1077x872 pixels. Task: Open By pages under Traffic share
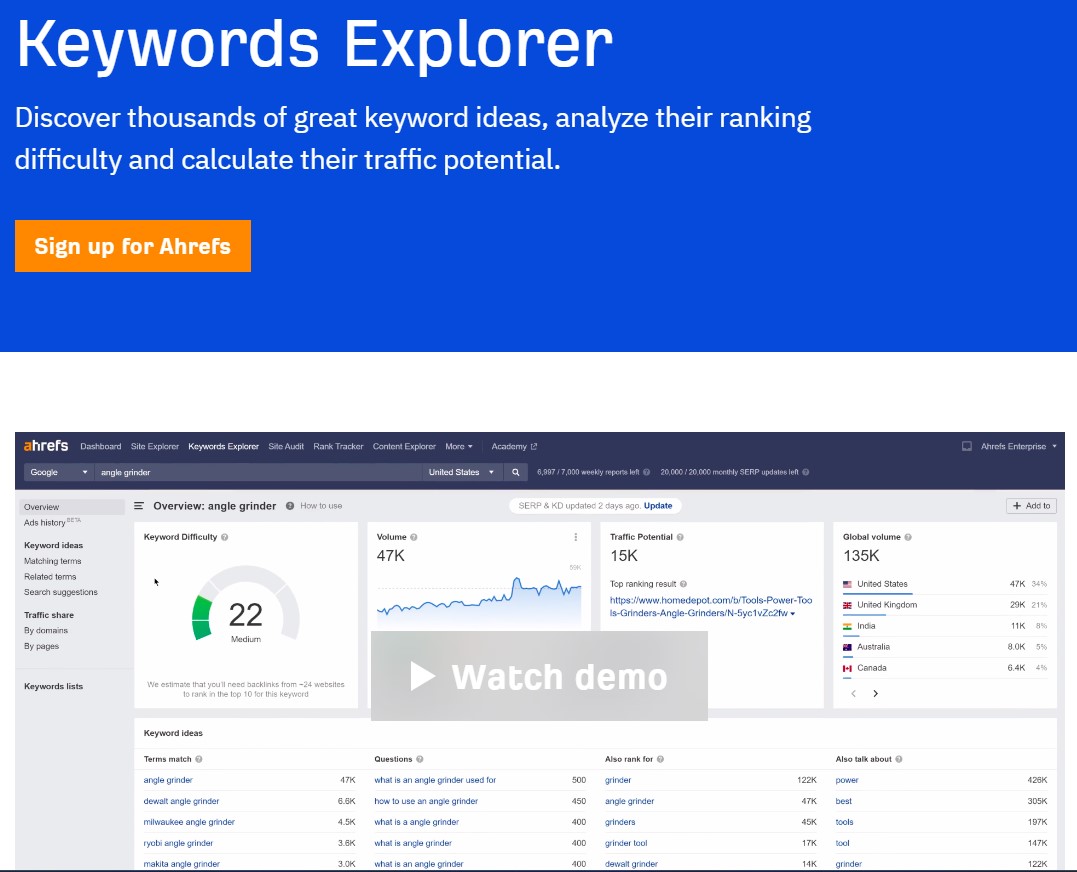pos(41,646)
